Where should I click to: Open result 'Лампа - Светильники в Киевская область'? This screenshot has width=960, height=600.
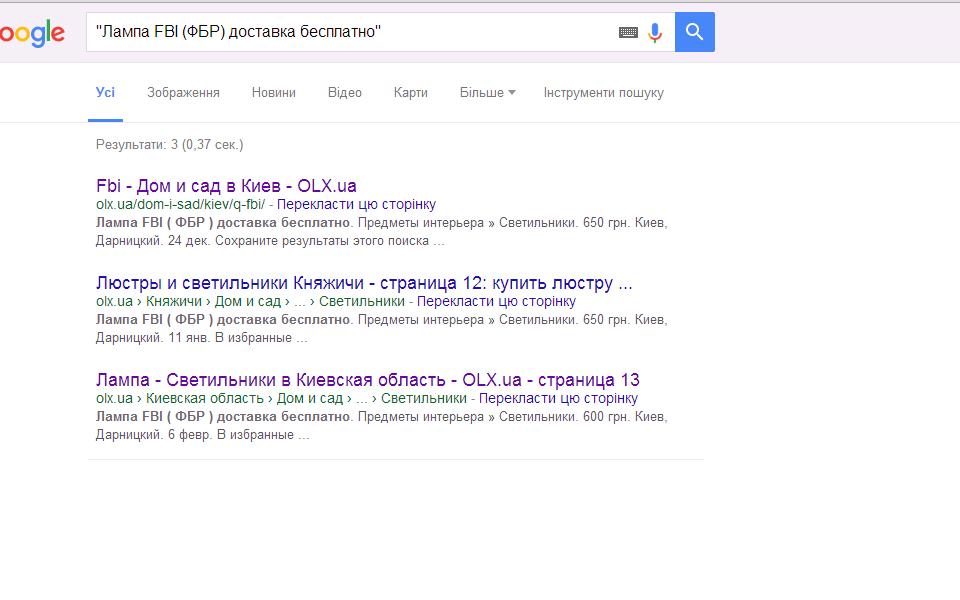point(367,379)
